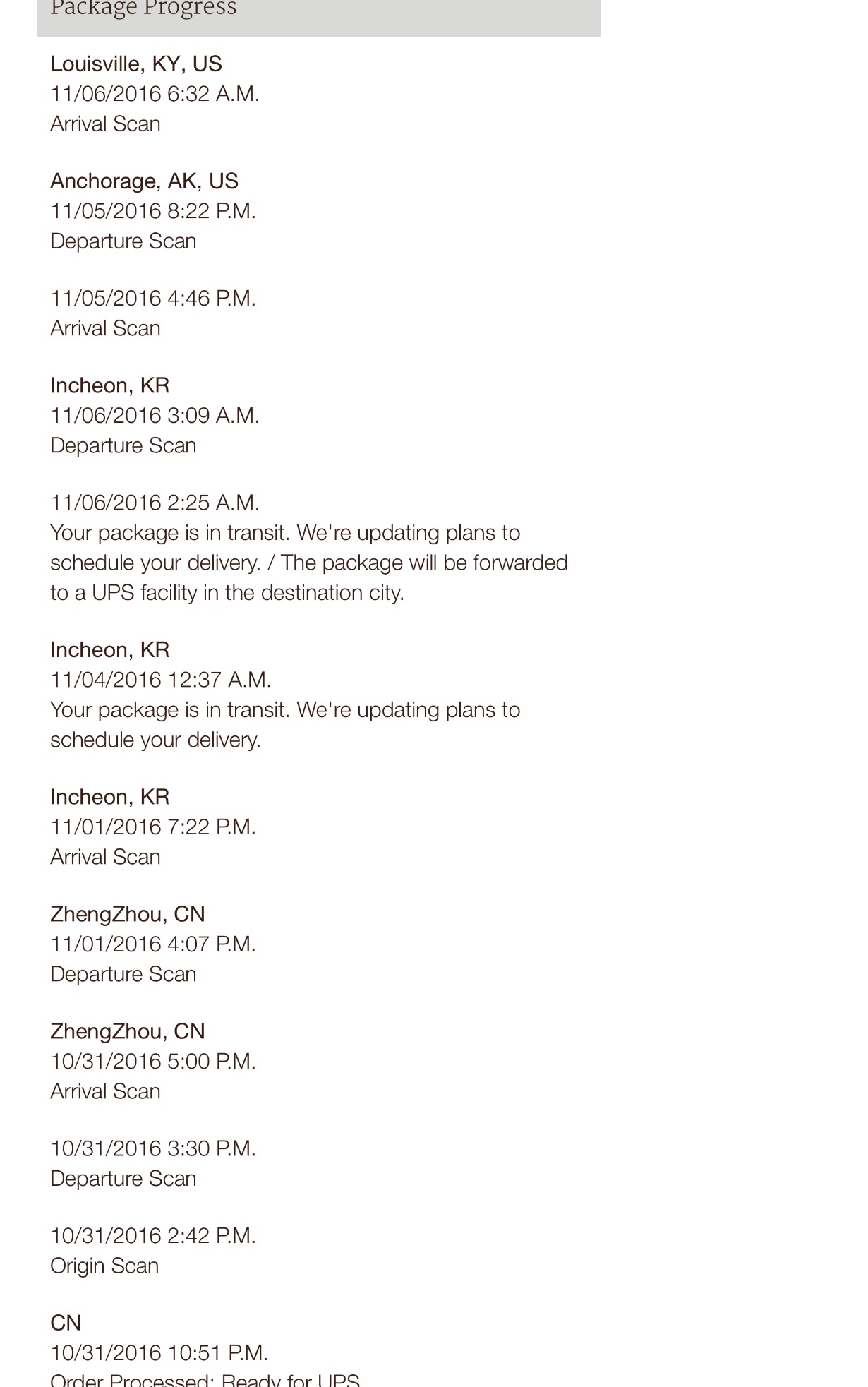The width and height of the screenshot is (868, 1387).
Task: Click the 11/04/2016 12:37 A.M. timestamp
Action: pos(160,680)
